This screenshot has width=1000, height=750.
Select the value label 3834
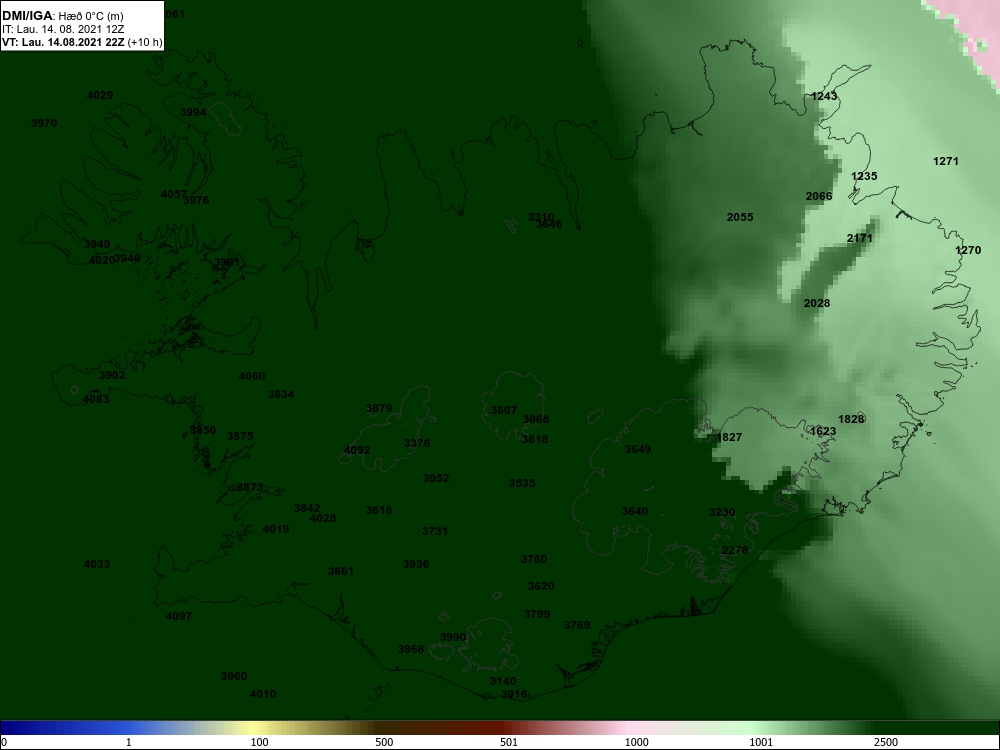(x=281, y=394)
